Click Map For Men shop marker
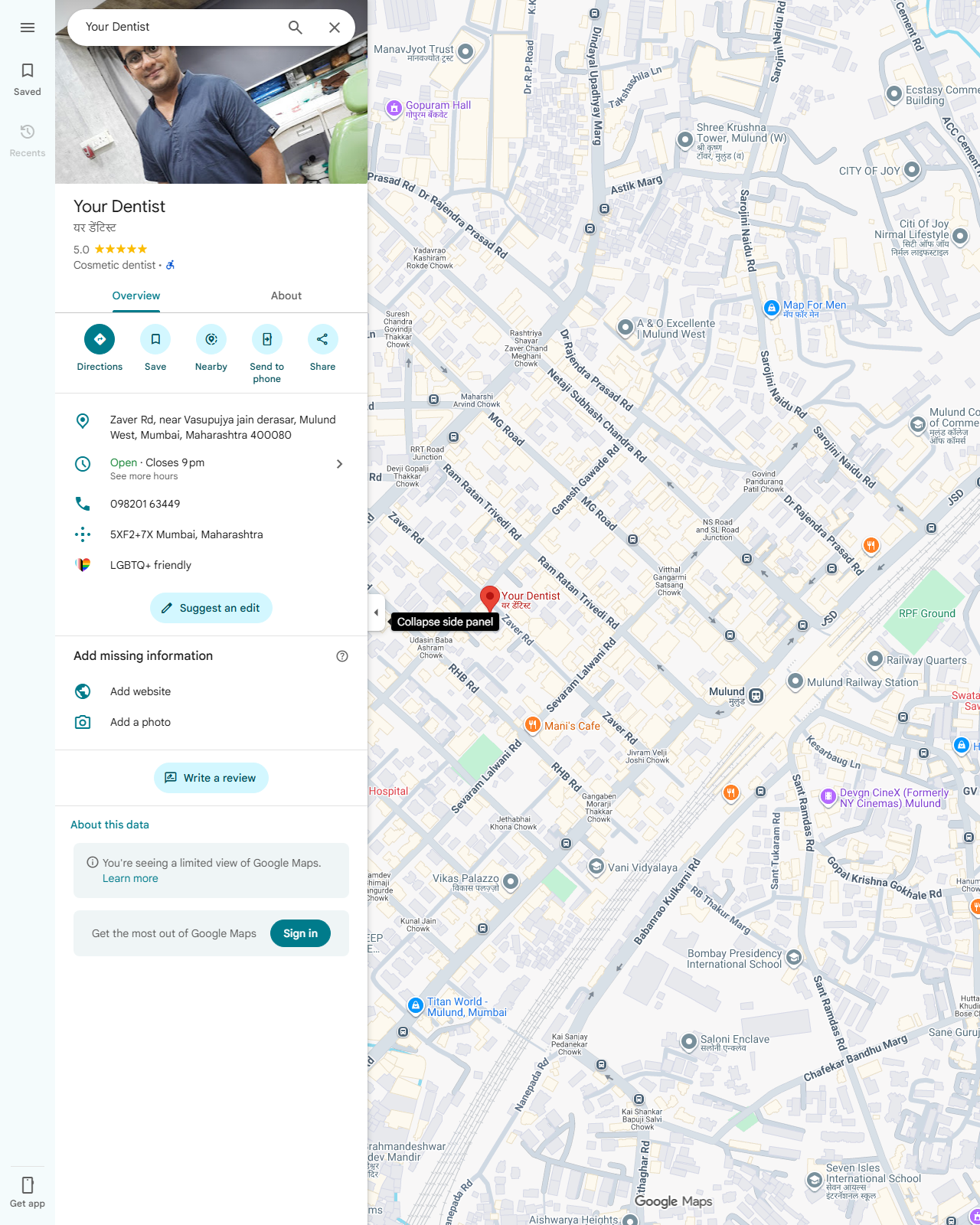The width and height of the screenshot is (980, 1225). coord(772,308)
